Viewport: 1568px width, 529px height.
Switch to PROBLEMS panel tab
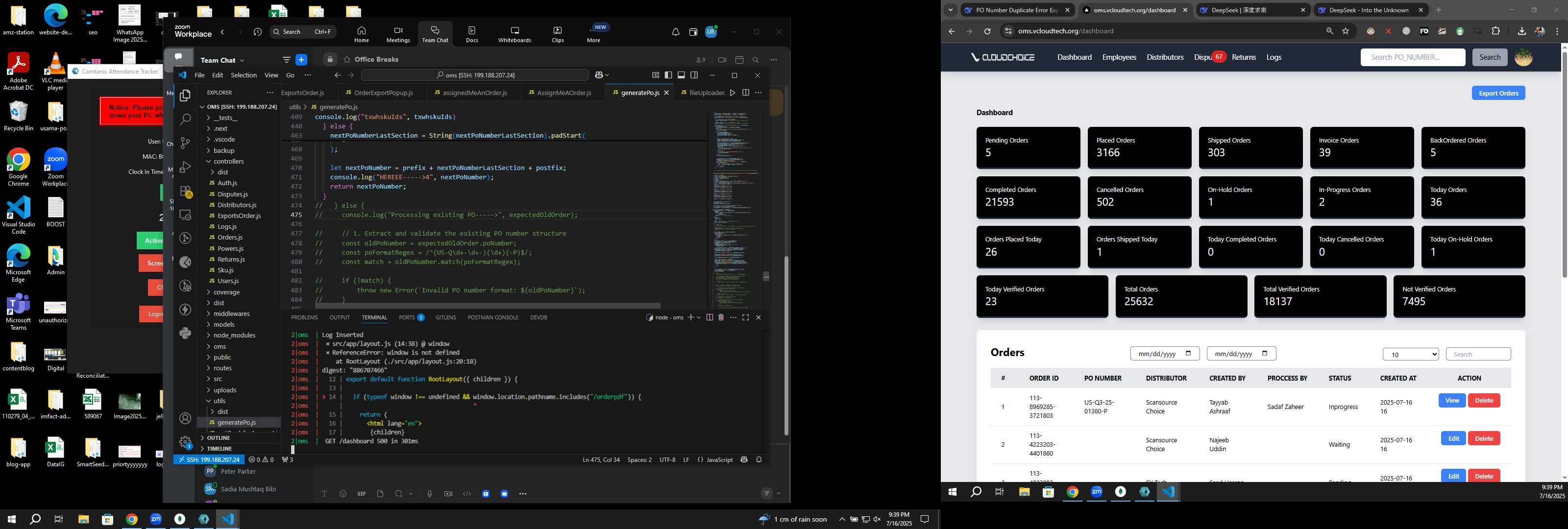click(304, 318)
